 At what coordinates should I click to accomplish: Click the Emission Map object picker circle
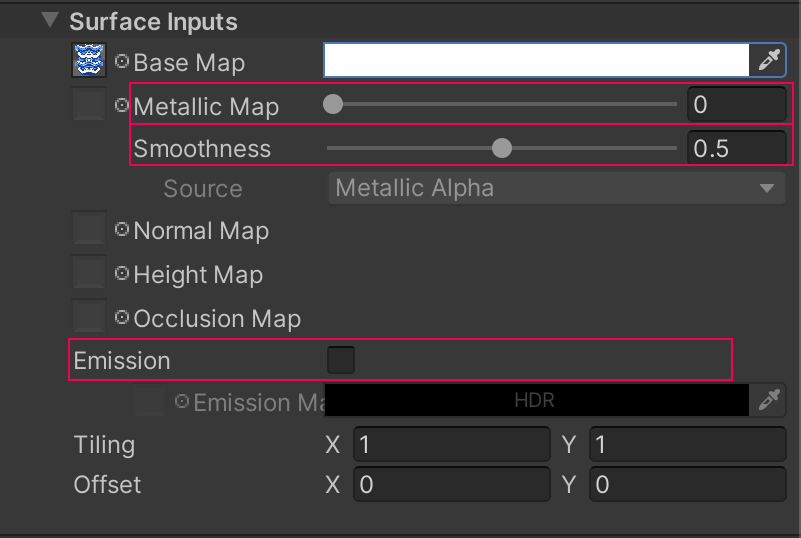click(182, 402)
